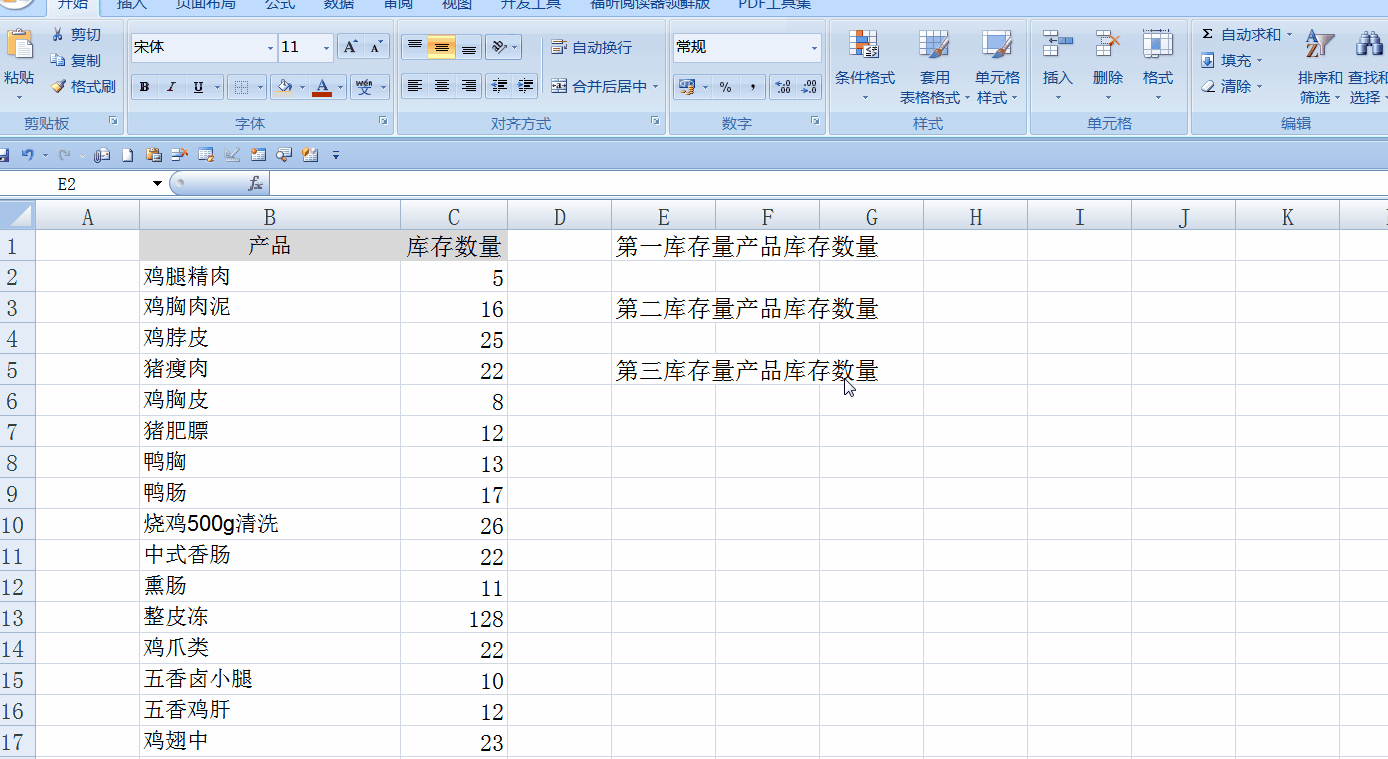Viewport: 1388px width, 759px height.
Task: Click Undo in the quick access toolbar
Action: (28, 155)
